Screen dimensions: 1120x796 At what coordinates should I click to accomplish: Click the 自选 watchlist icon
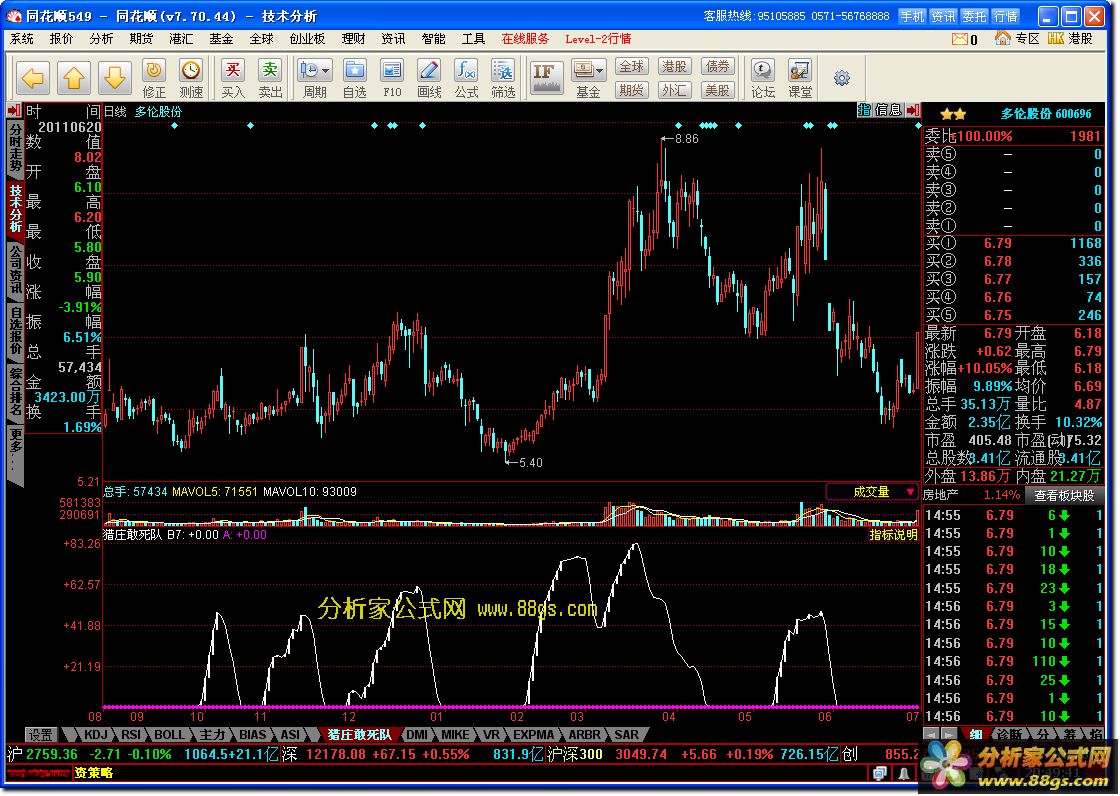[354, 79]
